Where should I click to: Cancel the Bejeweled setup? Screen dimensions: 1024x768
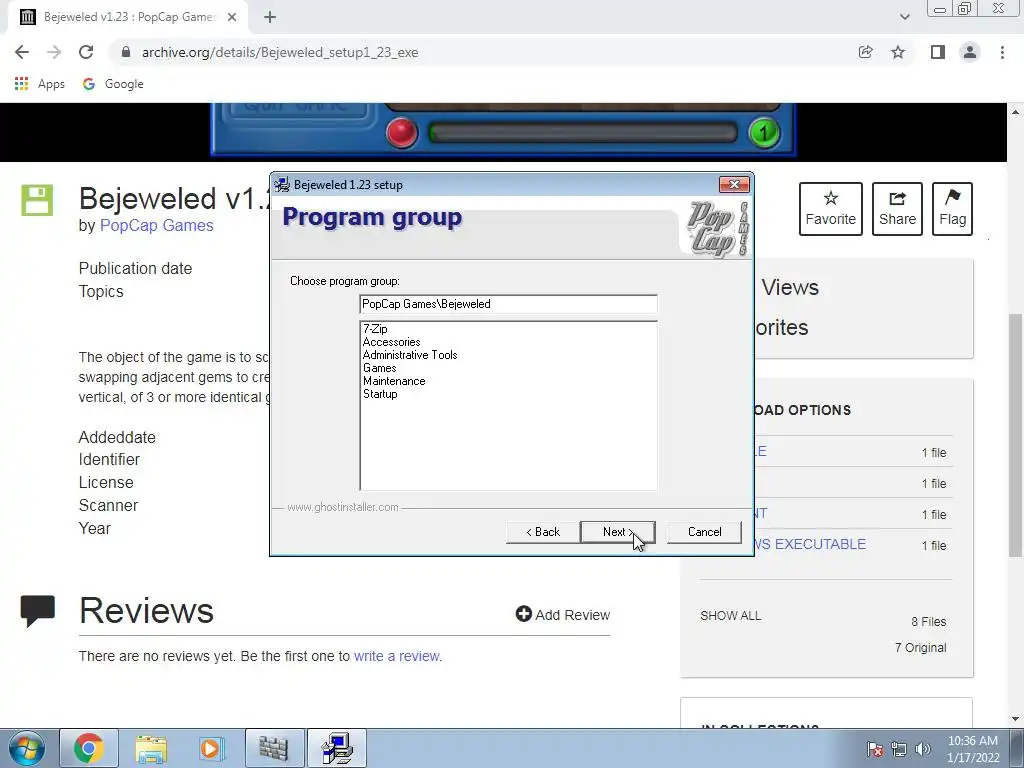point(704,532)
